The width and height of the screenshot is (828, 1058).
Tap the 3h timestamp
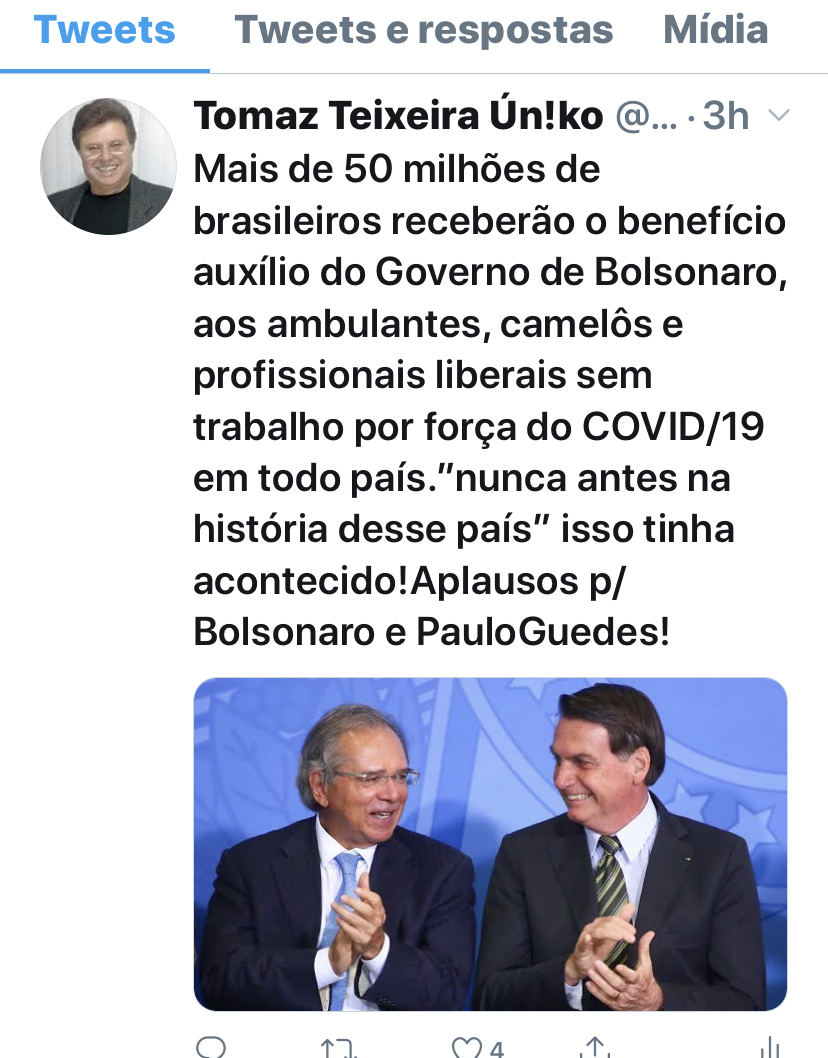pyautogui.click(x=725, y=116)
